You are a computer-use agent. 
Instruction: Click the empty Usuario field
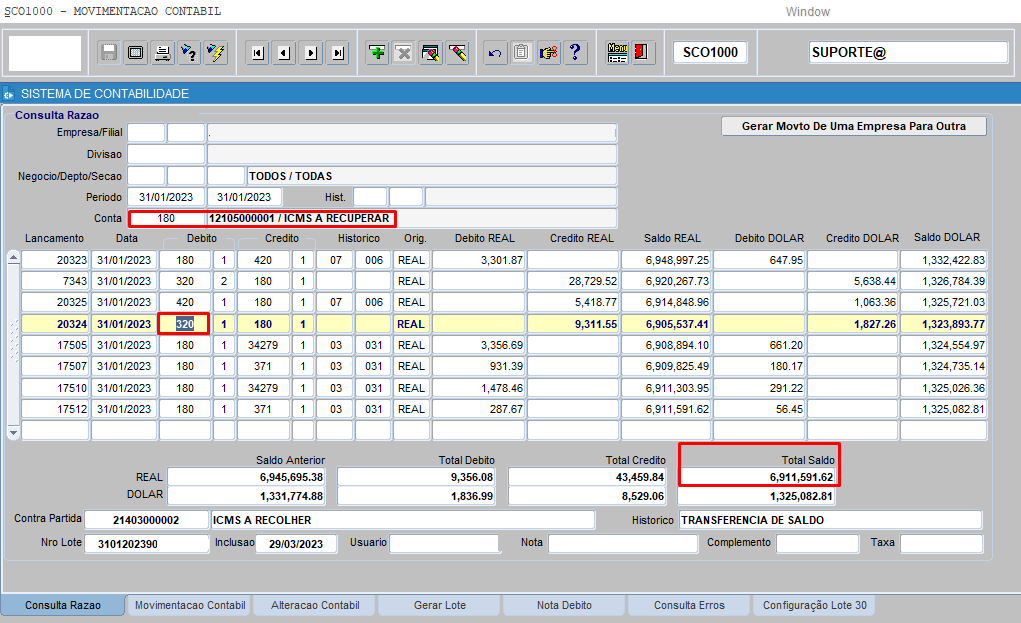[x=445, y=544]
